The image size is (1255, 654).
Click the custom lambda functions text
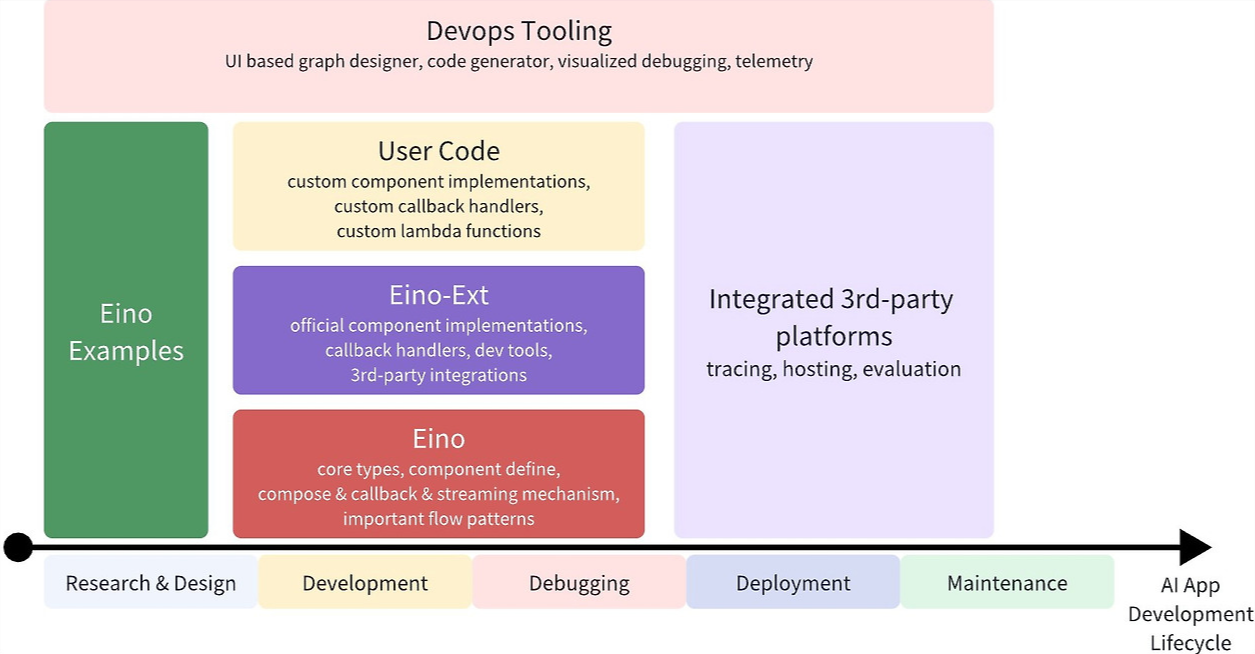click(438, 230)
